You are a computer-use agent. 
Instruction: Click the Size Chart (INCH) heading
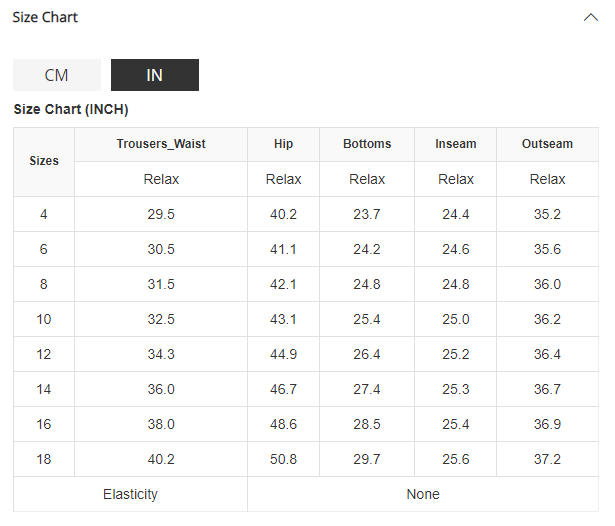click(71, 109)
